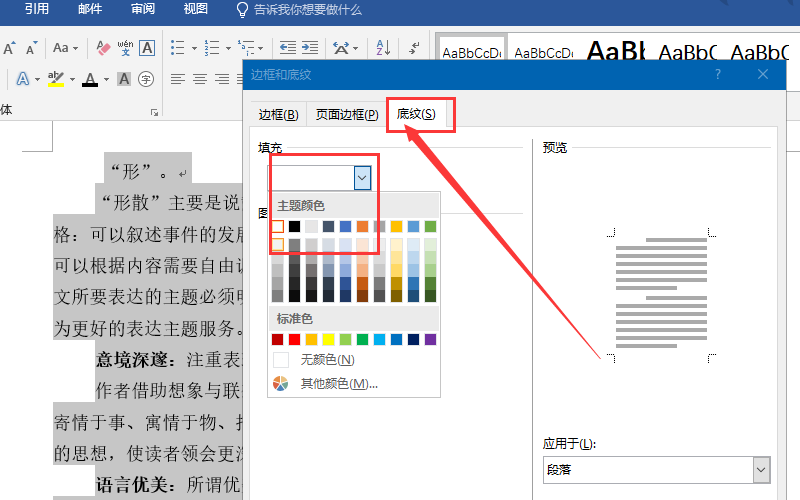The width and height of the screenshot is (800, 500).
Task: Click the yellow Text Highlight Color icon
Action: click(x=56, y=79)
